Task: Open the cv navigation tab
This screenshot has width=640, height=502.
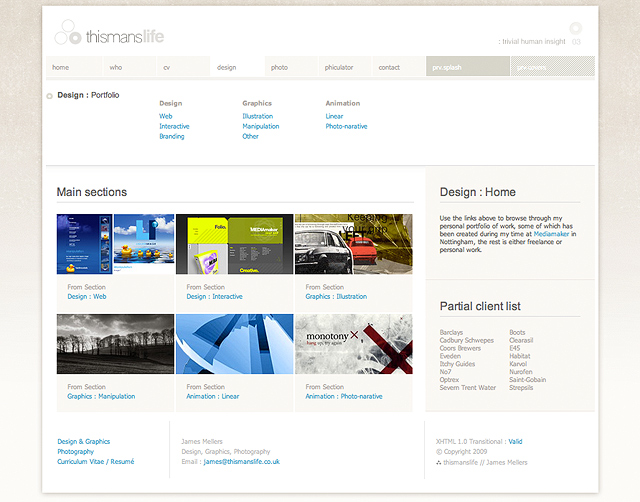Action: [x=184, y=67]
